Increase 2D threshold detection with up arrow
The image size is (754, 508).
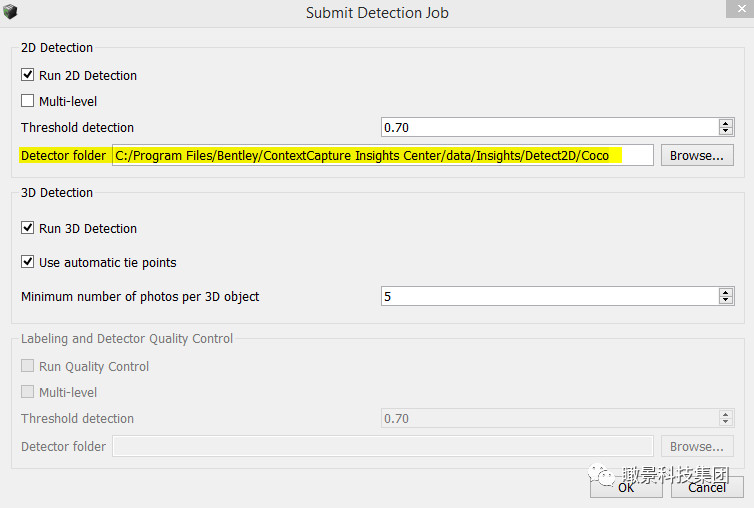(726, 123)
